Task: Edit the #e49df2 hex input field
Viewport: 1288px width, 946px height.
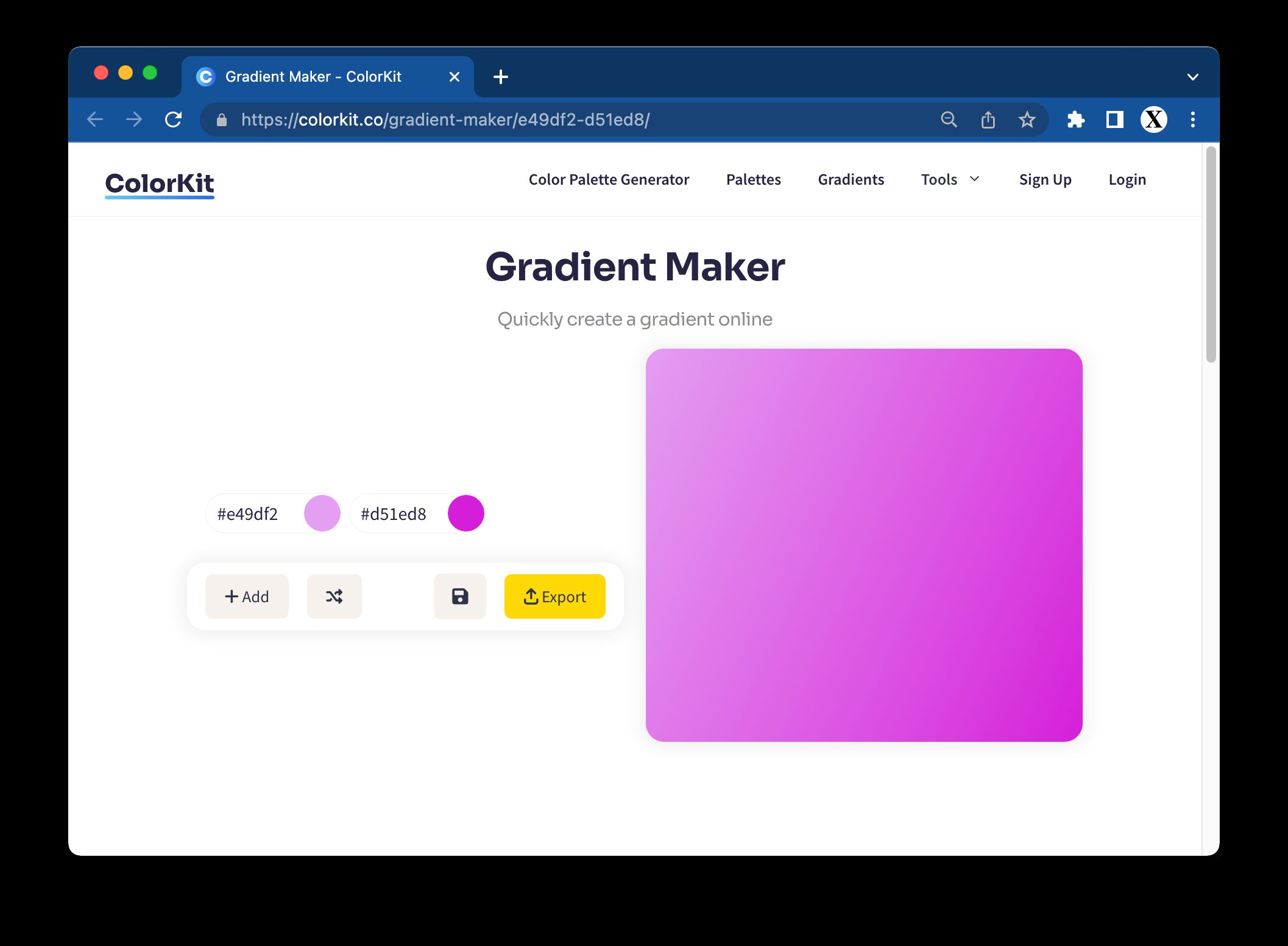Action: point(256,514)
